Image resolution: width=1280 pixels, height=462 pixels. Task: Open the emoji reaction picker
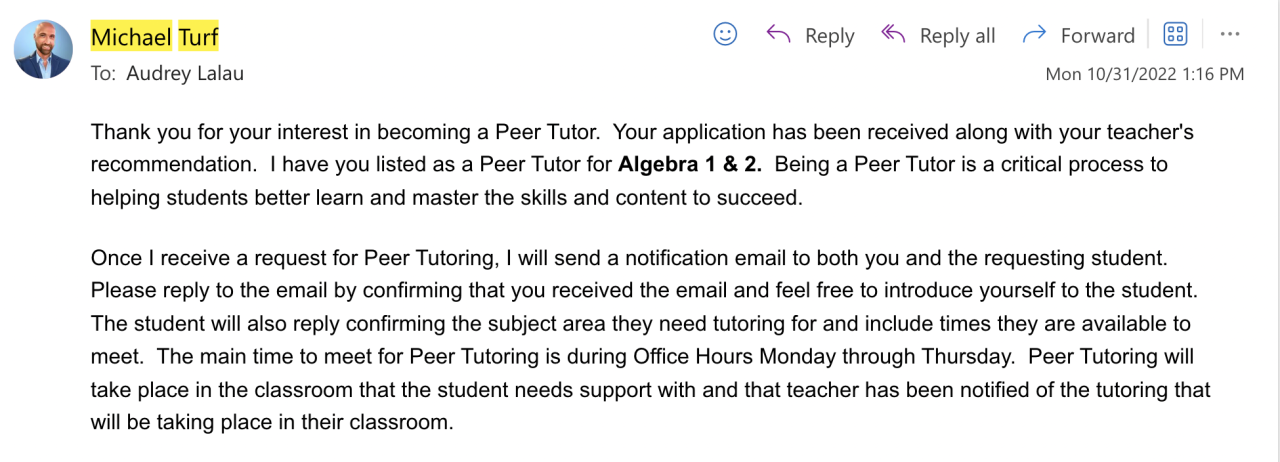pos(725,34)
